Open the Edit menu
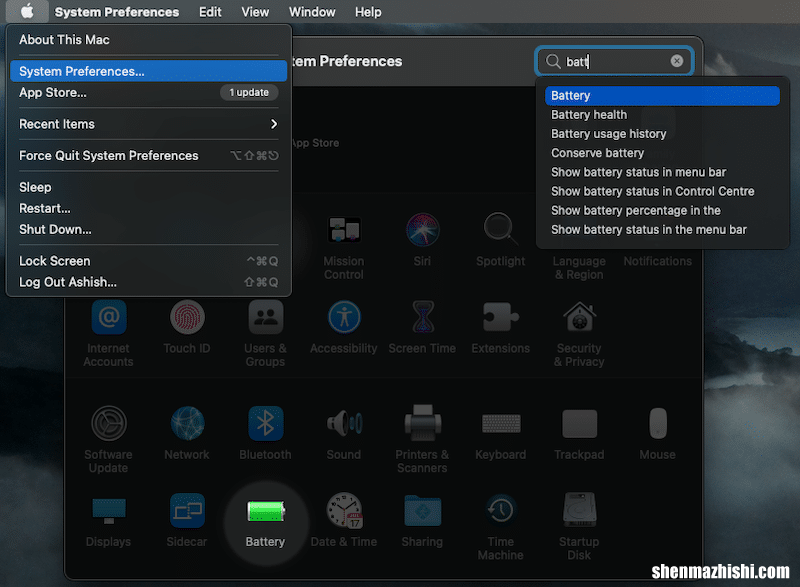This screenshot has width=800, height=587. click(210, 12)
